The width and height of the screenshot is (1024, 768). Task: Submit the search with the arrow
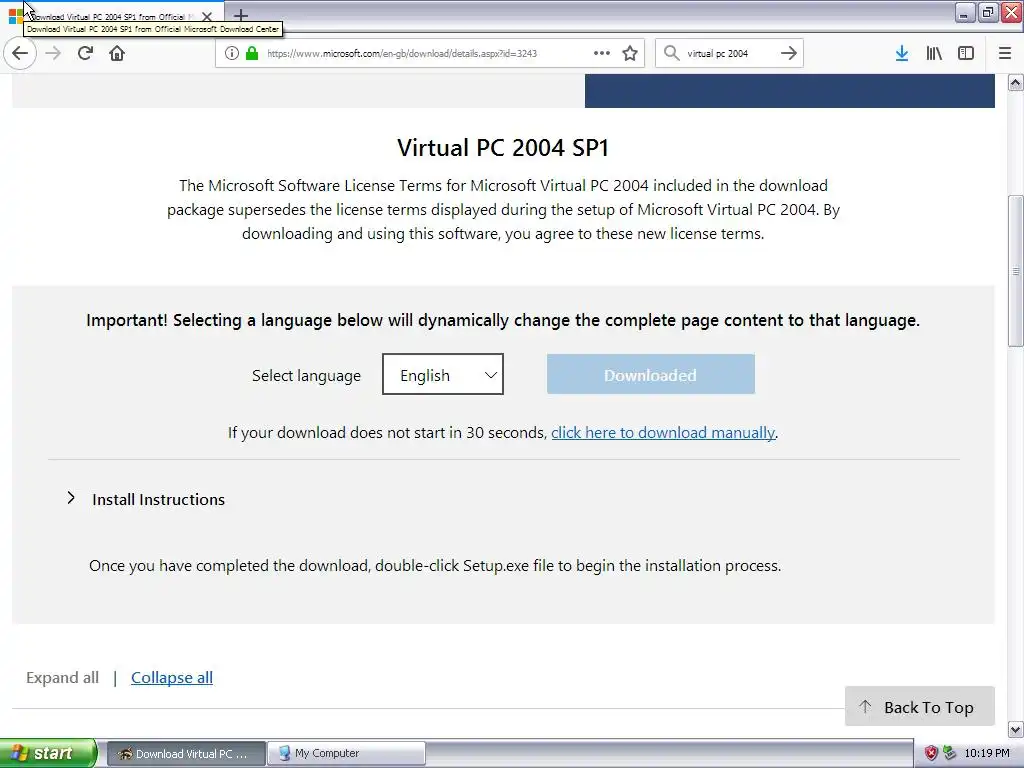click(x=788, y=53)
